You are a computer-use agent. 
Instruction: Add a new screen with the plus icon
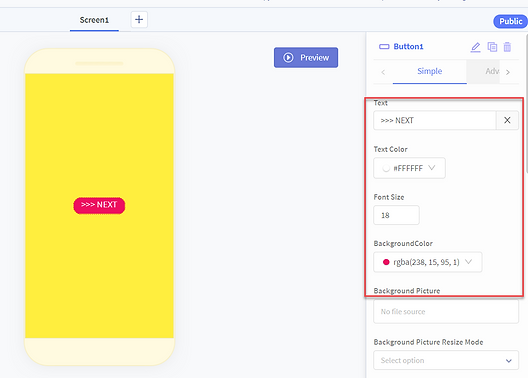coord(139,20)
